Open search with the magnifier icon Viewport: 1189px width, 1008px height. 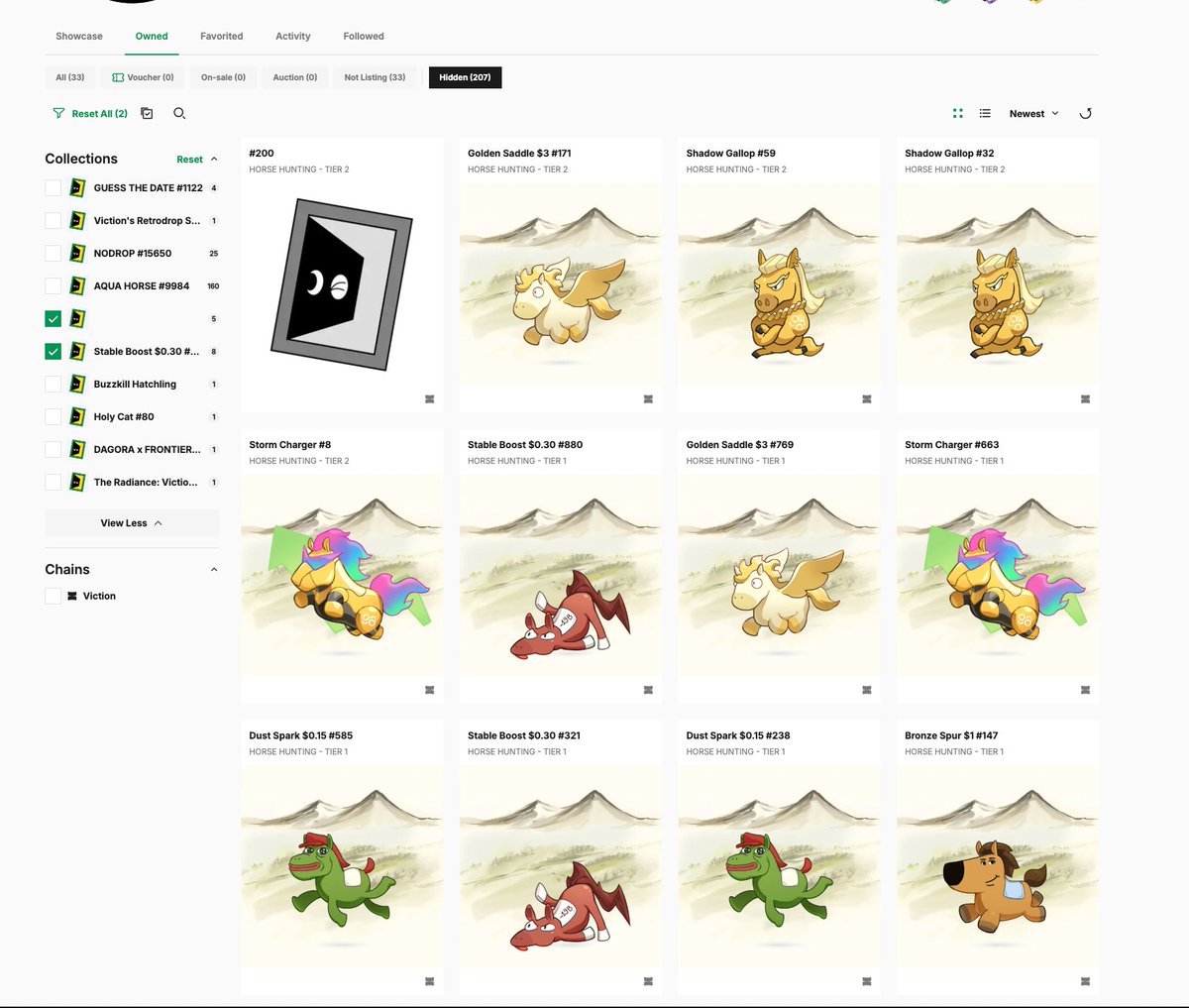tap(179, 114)
